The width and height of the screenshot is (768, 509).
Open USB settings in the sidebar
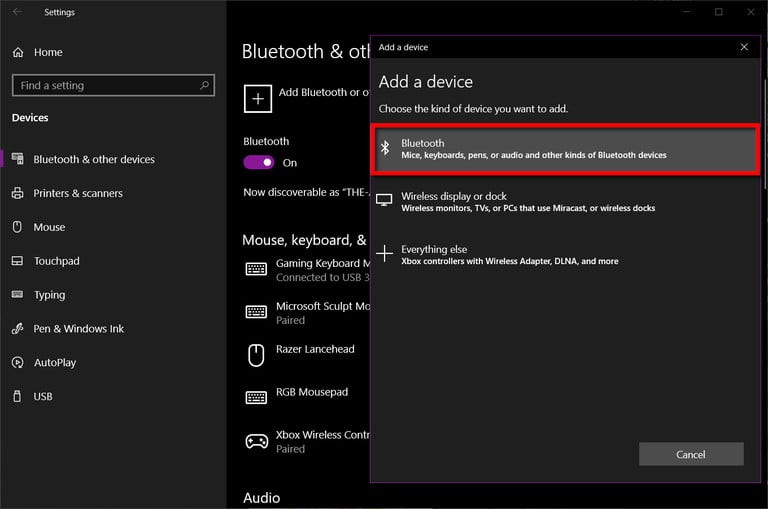point(43,397)
